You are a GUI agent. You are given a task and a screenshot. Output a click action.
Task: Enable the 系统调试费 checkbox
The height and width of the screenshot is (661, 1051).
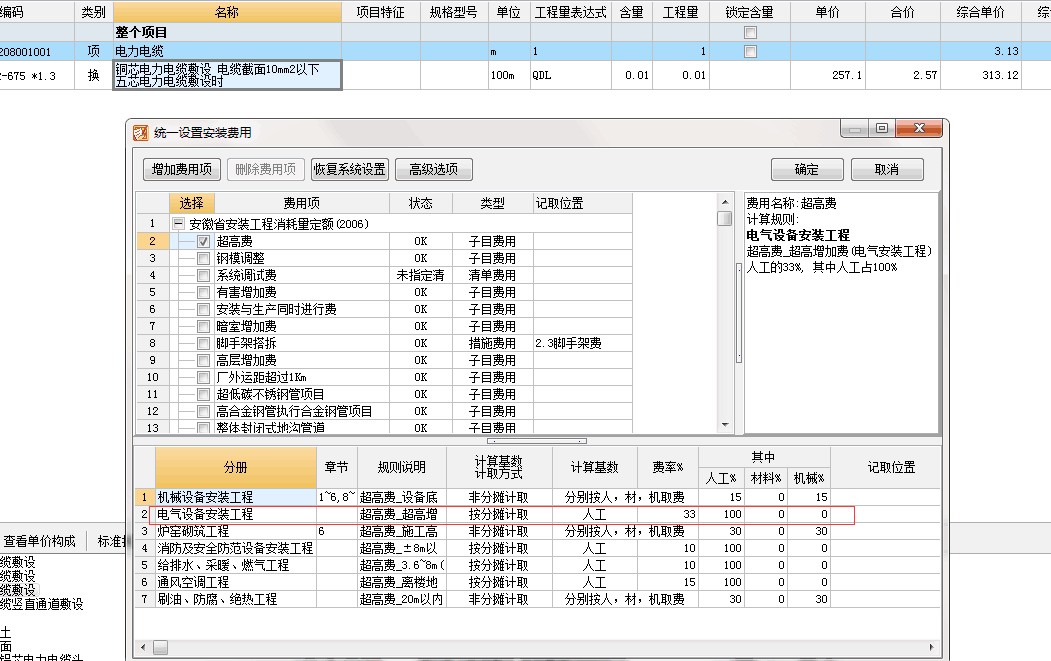[204, 276]
